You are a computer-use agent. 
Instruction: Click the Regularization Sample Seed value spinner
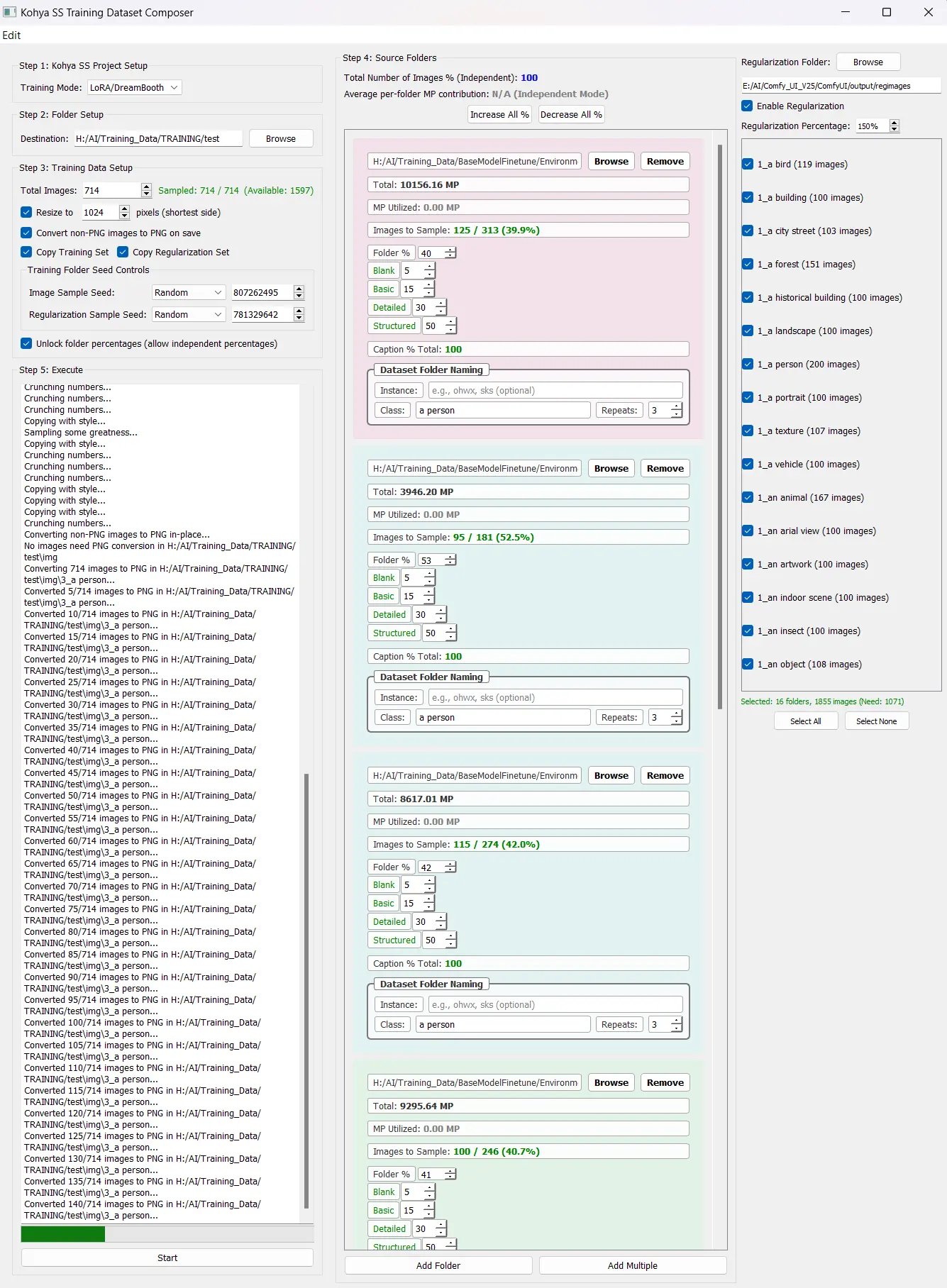pos(299,314)
